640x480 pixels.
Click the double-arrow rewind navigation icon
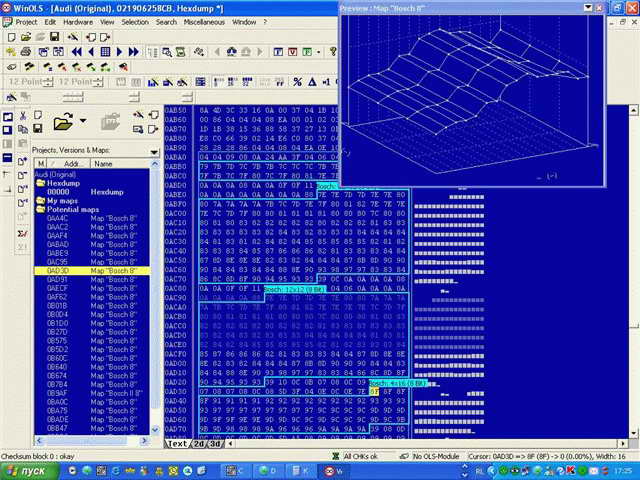tap(78, 51)
